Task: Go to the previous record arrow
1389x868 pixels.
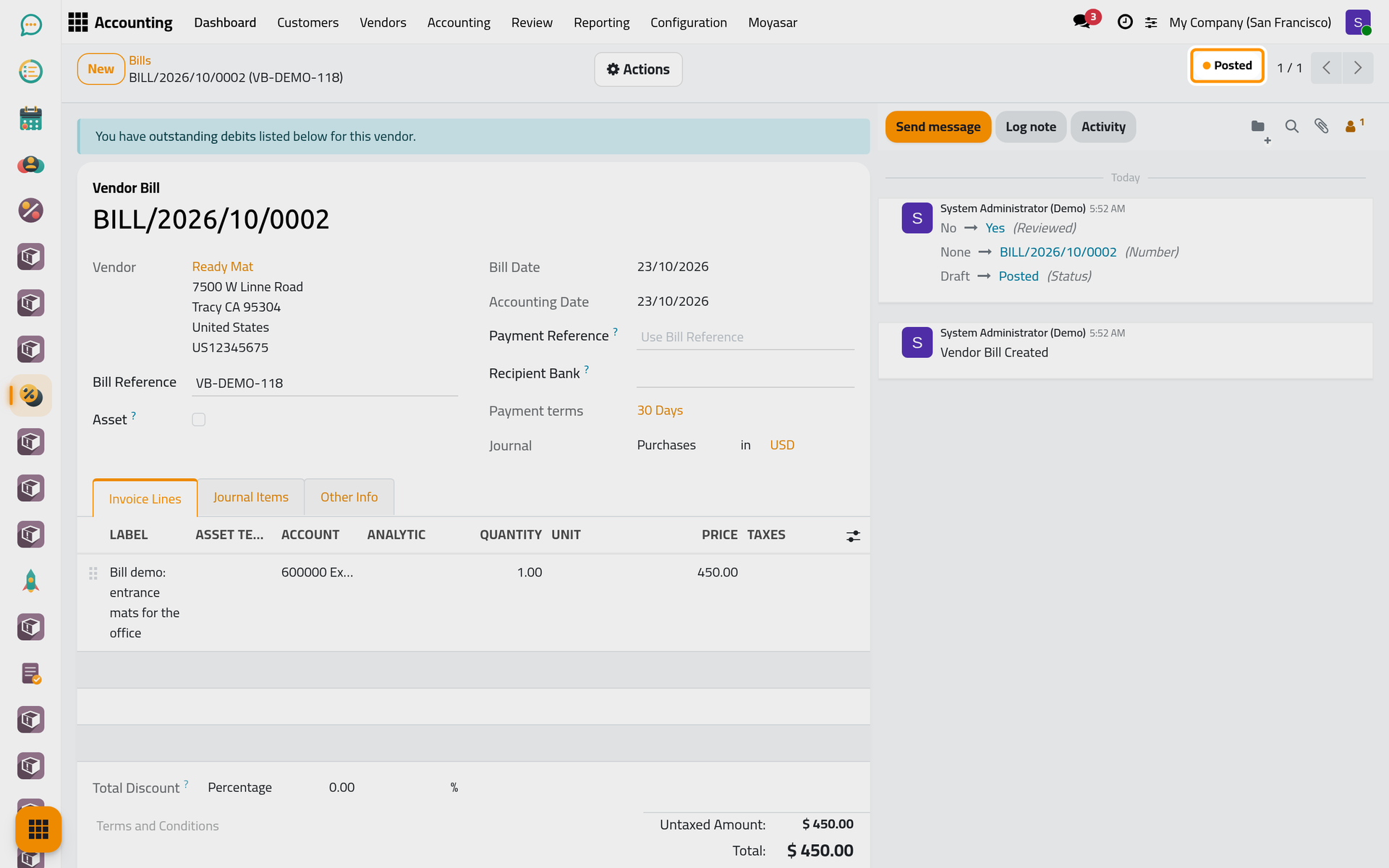Action: 1326,68
